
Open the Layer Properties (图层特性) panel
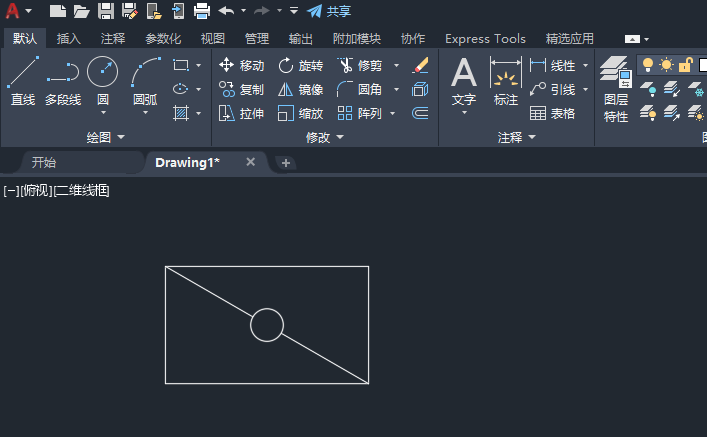pos(615,89)
